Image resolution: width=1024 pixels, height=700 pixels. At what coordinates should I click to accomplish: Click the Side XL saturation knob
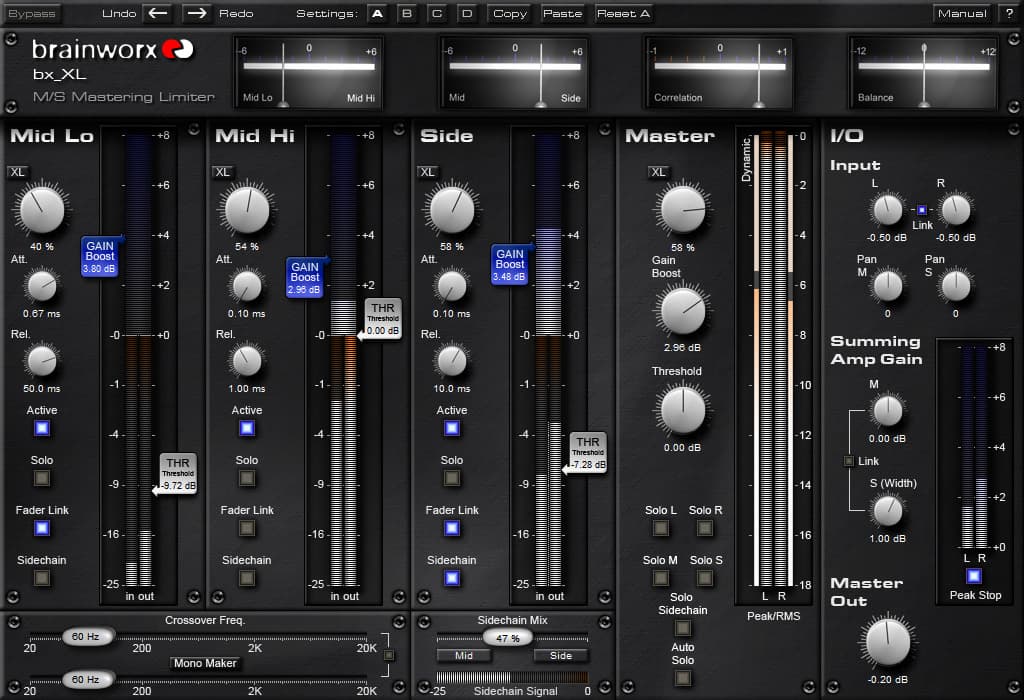click(451, 210)
